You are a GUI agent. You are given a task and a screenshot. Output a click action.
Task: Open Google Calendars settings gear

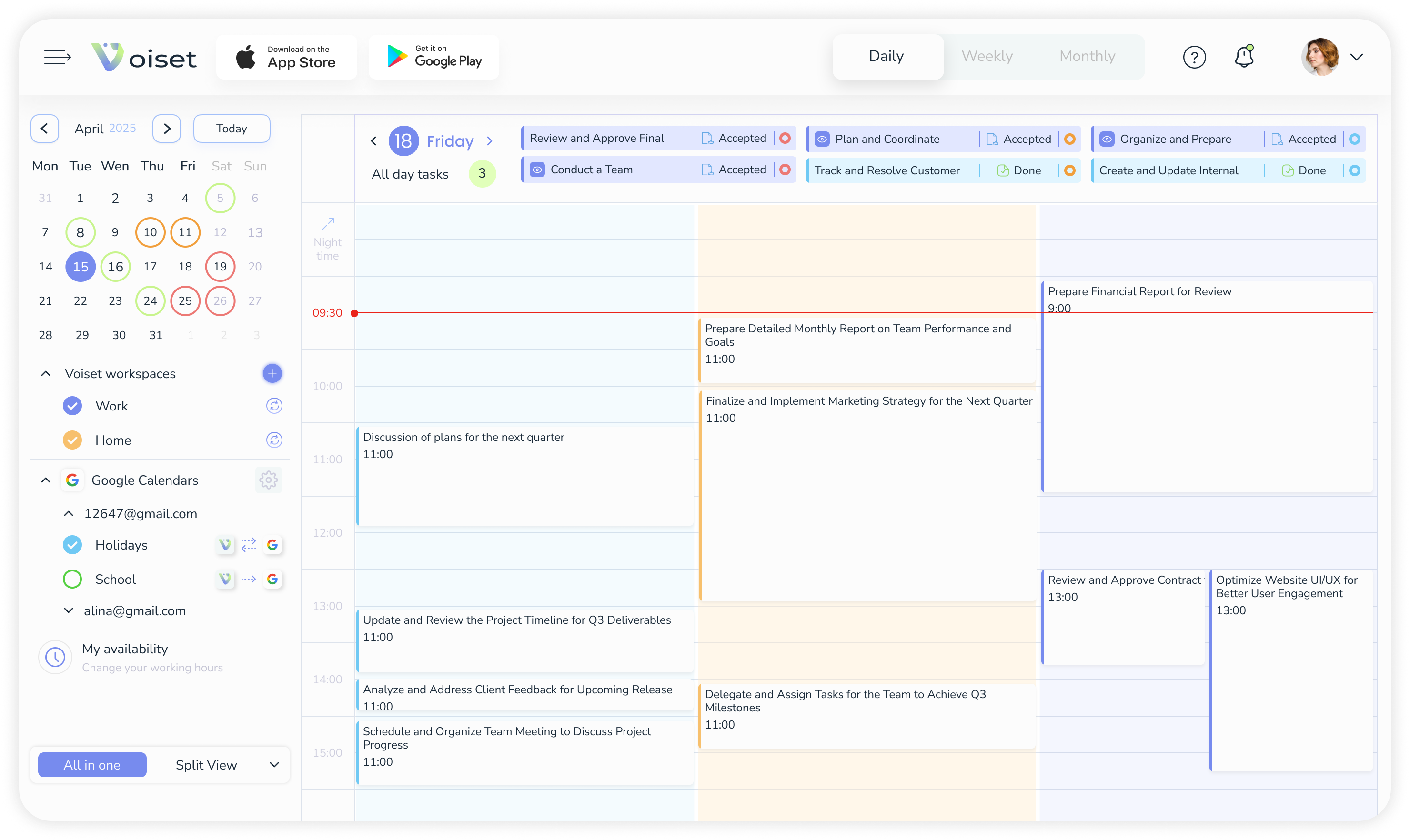tap(268, 480)
